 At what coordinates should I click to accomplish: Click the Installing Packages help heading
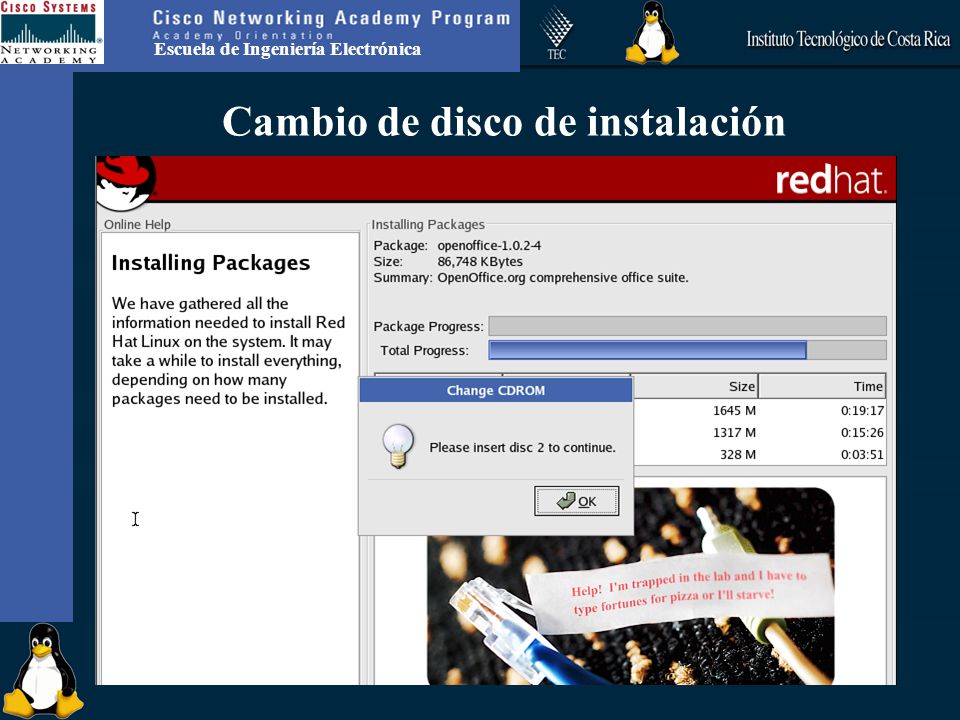pyautogui.click(x=211, y=263)
